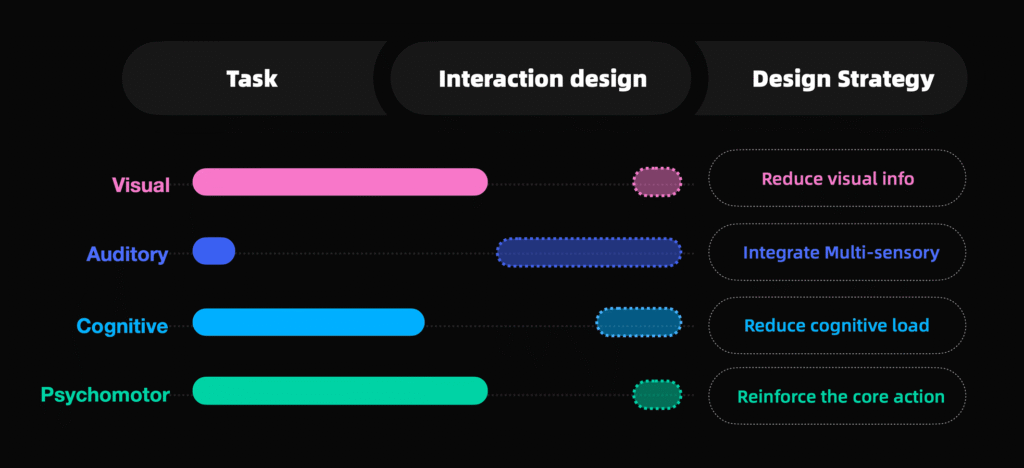Select the wide dotted blue Auditory bar
1024x468 pixels.
[x=589, y=252]
